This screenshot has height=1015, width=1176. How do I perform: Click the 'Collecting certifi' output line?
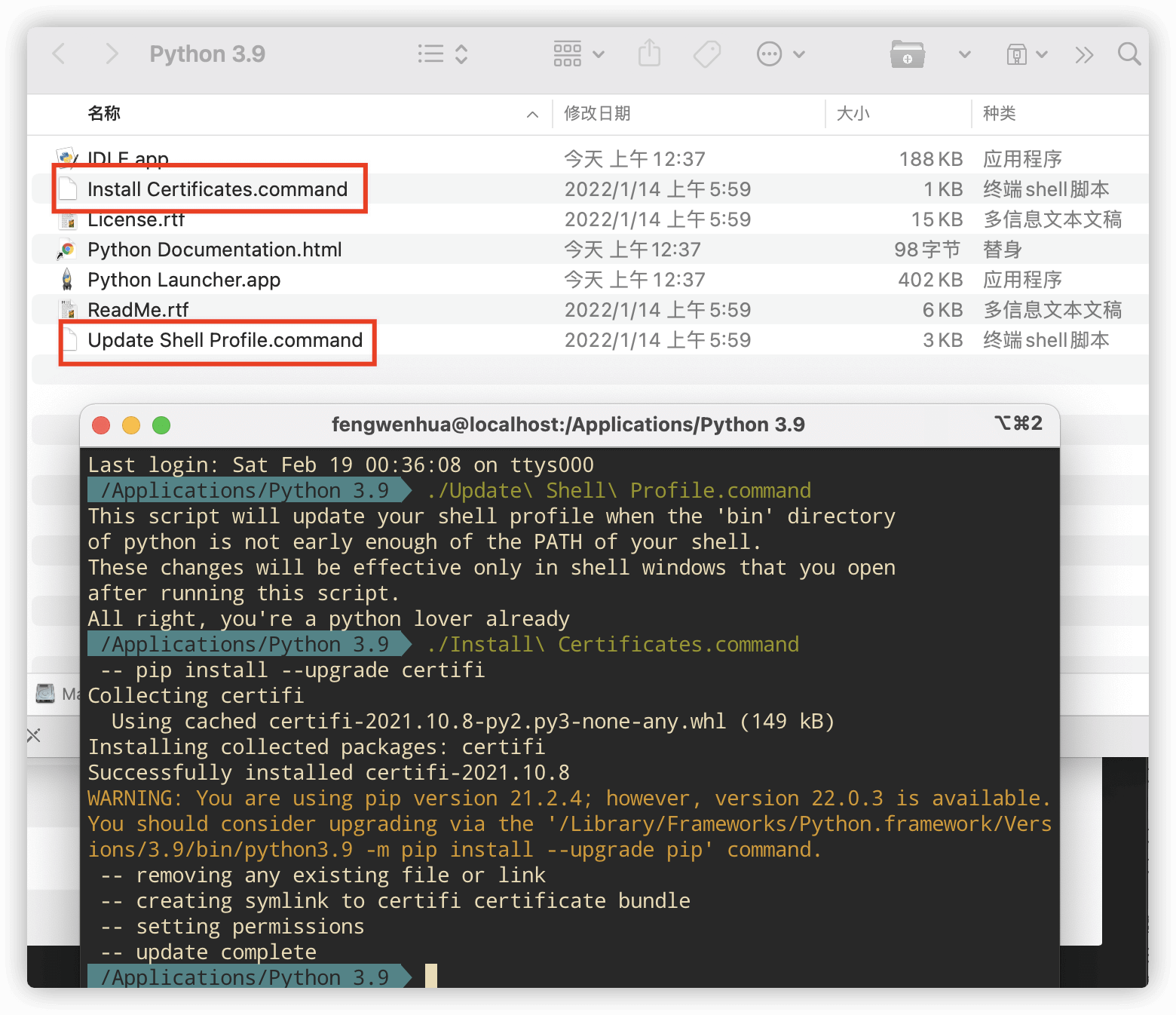(x=196, y=695)
